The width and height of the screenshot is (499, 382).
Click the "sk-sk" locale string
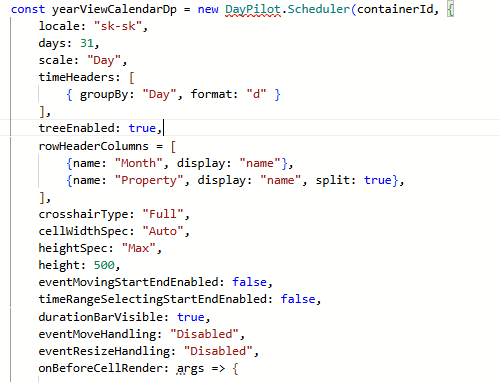tap(118, 26)
